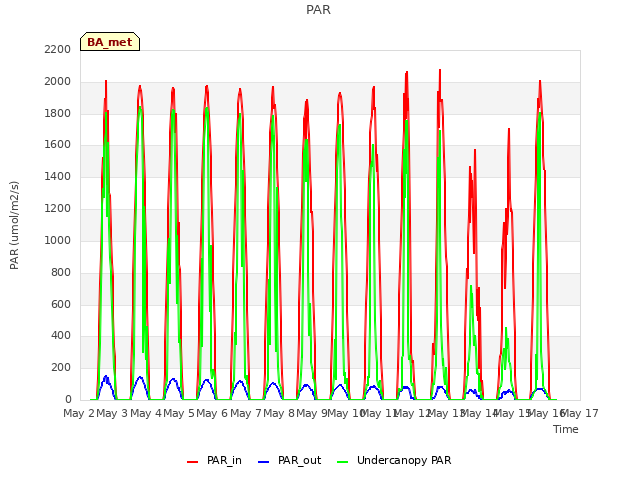Click the May 17 x-axis date label
640x480 pixels.
click(580, 413)
